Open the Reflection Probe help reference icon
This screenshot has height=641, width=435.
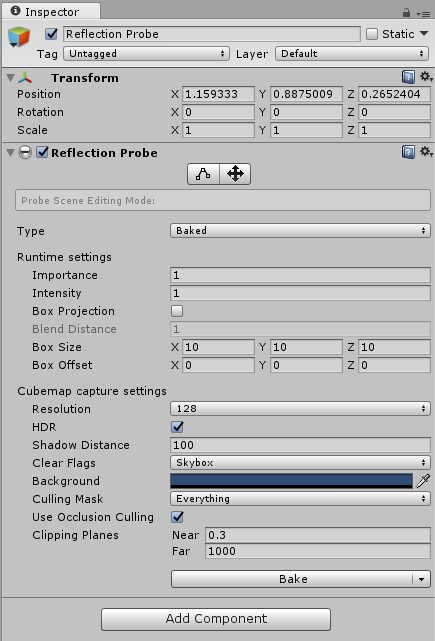(408, 152)
